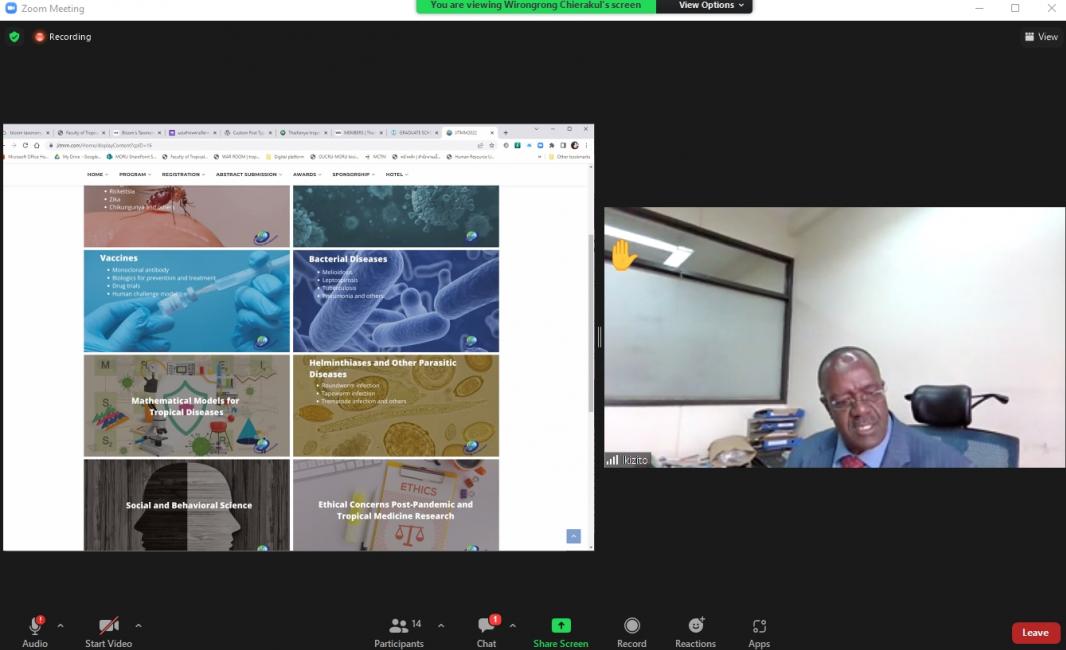Viewport: 1066px width, 650px height.
Task: Switch to the Custom Post Ty browser tab
Action: pyautogui.click(x=248, y=133)
